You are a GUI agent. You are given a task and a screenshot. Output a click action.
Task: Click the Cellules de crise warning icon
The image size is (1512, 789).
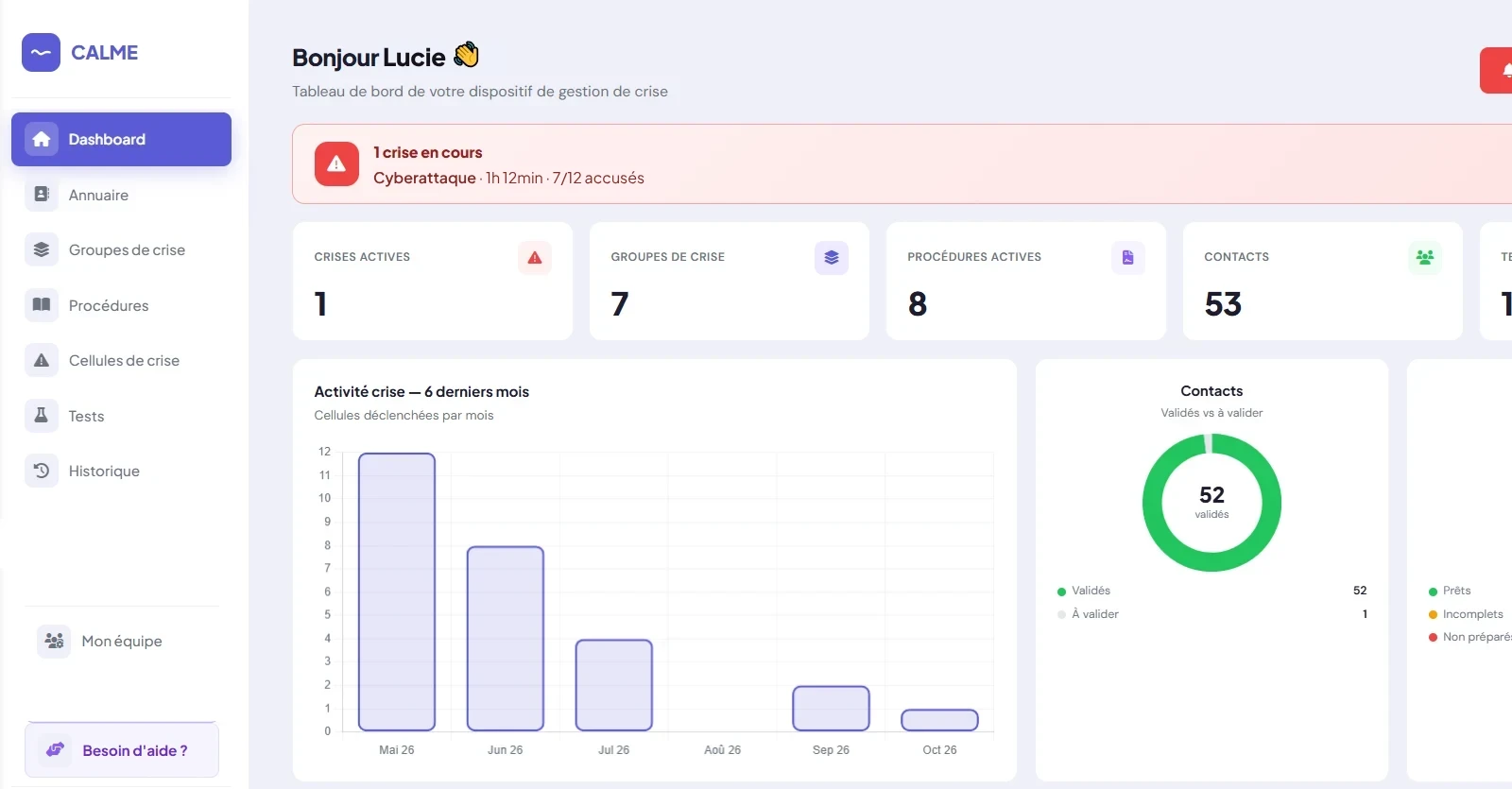(42, 361)
